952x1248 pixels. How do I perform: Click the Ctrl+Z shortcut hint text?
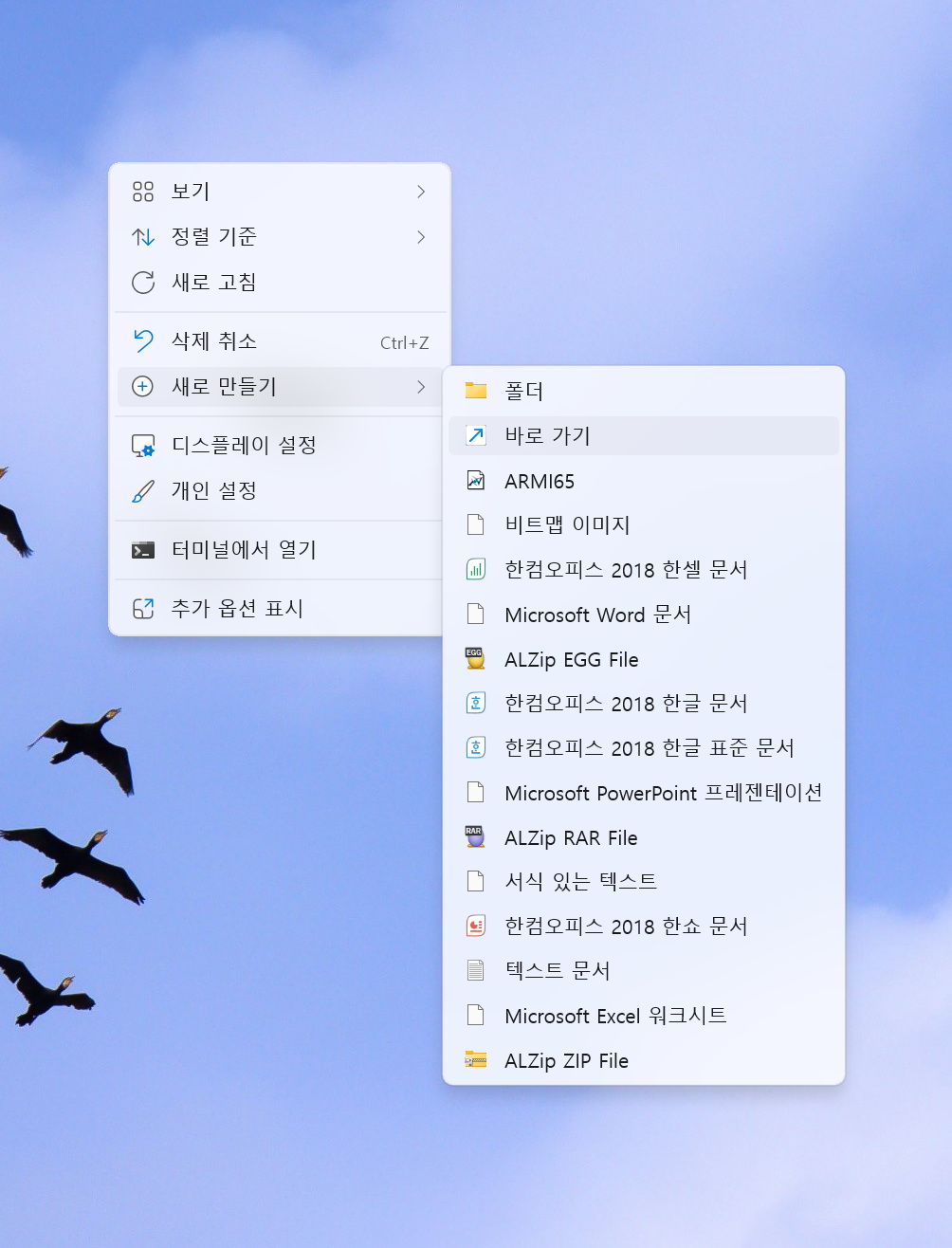click(x=404, y=342)
